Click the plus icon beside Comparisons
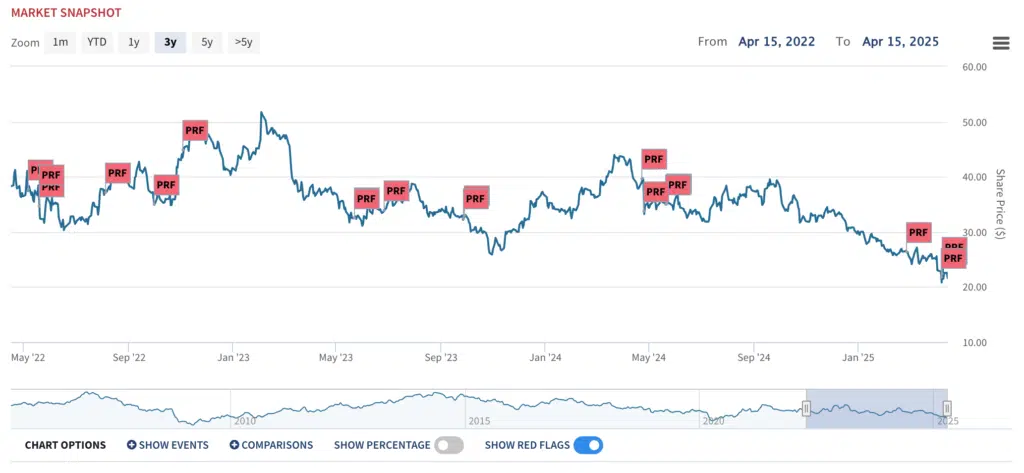This screenshot has width=1024, height=473. 234,446
